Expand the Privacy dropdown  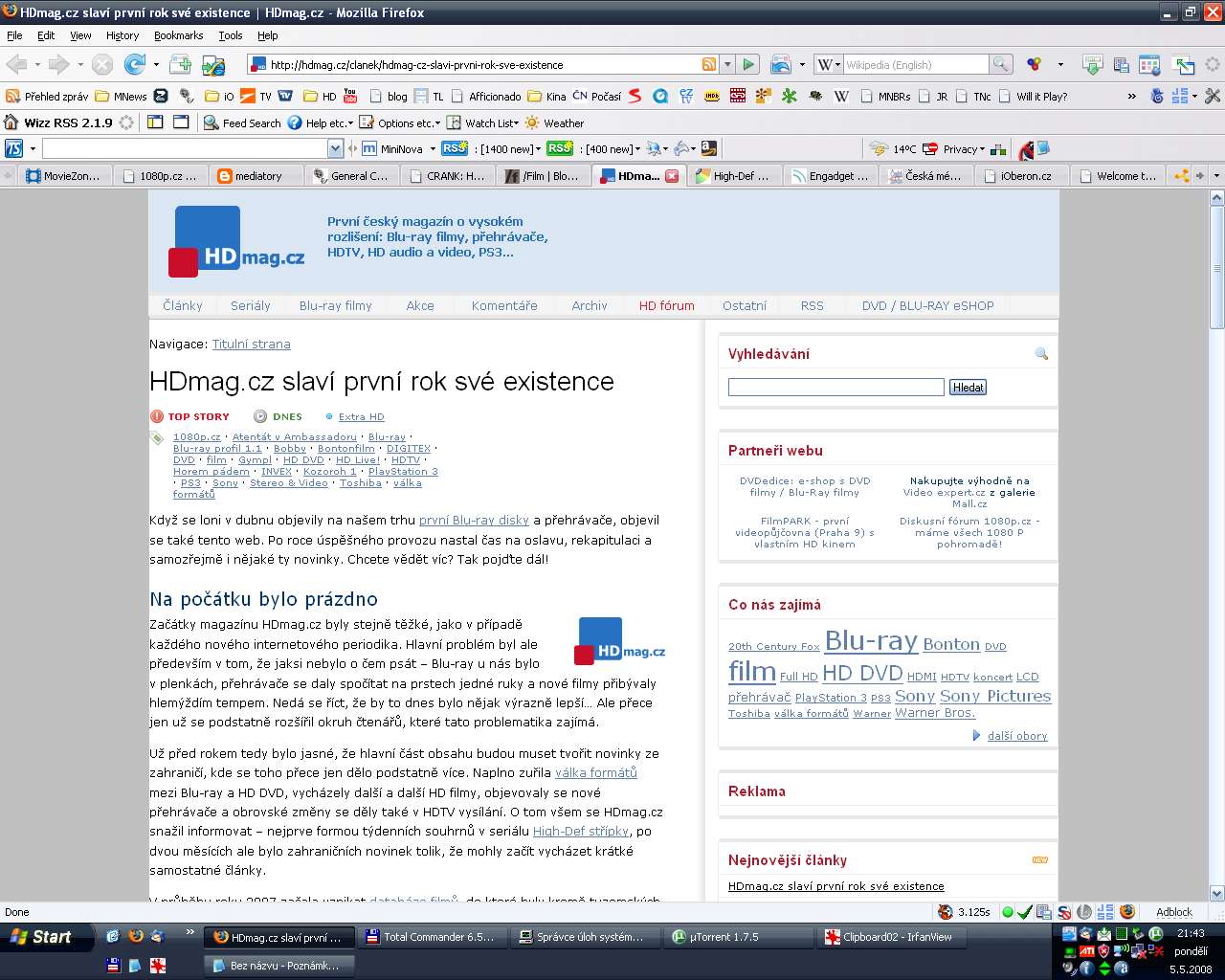coord(964,148)
